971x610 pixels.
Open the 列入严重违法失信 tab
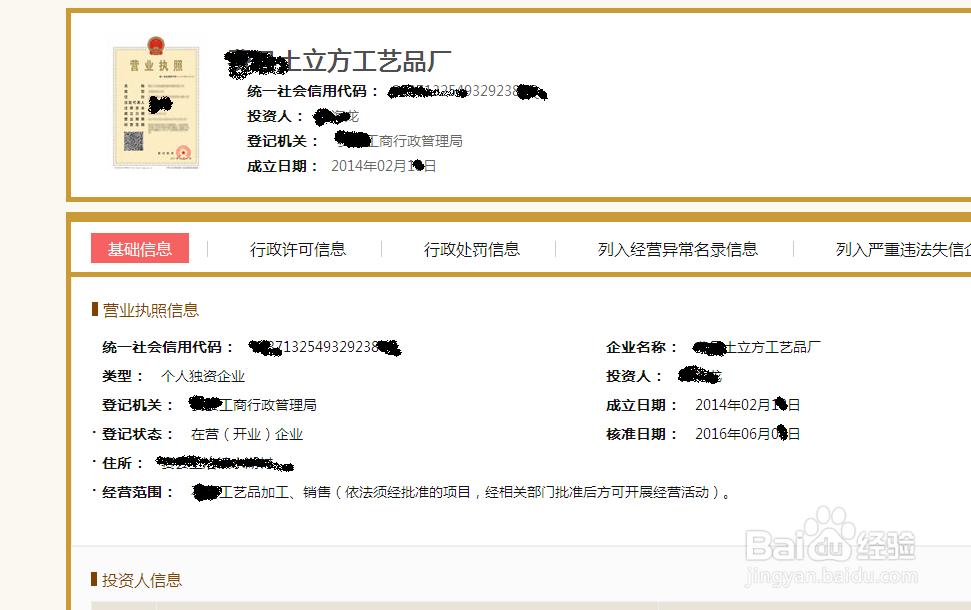(896, 250)
